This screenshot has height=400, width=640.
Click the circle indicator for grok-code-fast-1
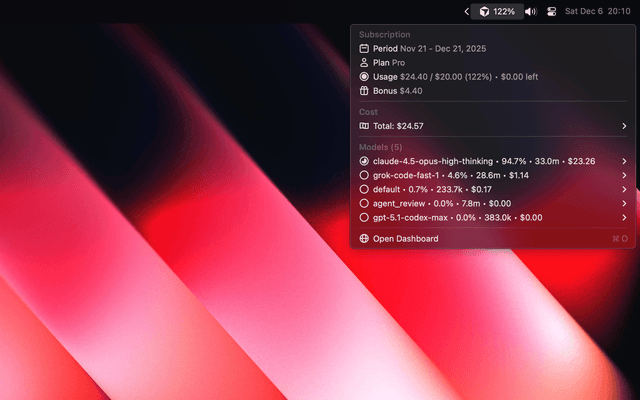364,175
